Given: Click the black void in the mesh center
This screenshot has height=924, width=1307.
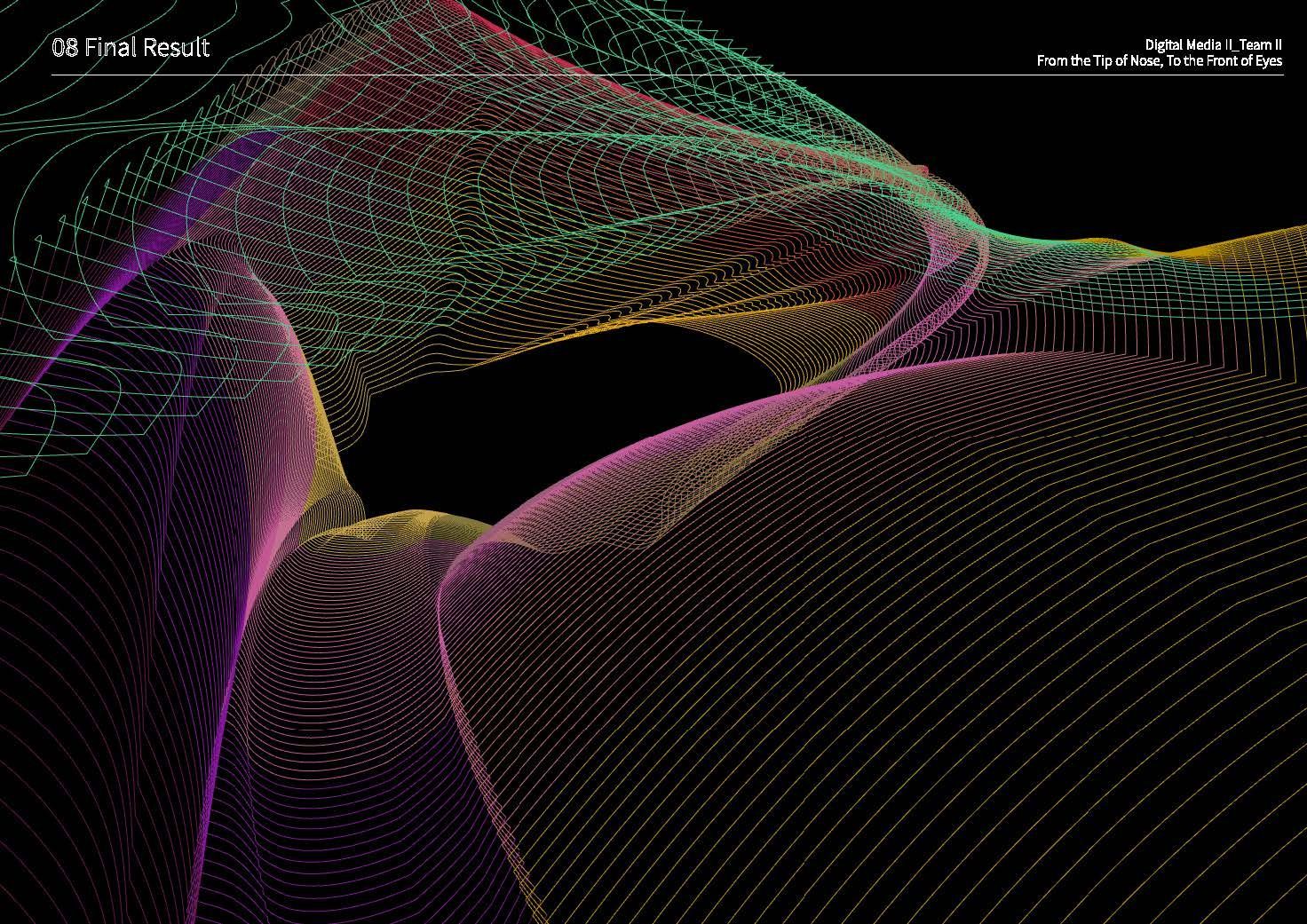Looking at the screenshot, I should 568,417.
